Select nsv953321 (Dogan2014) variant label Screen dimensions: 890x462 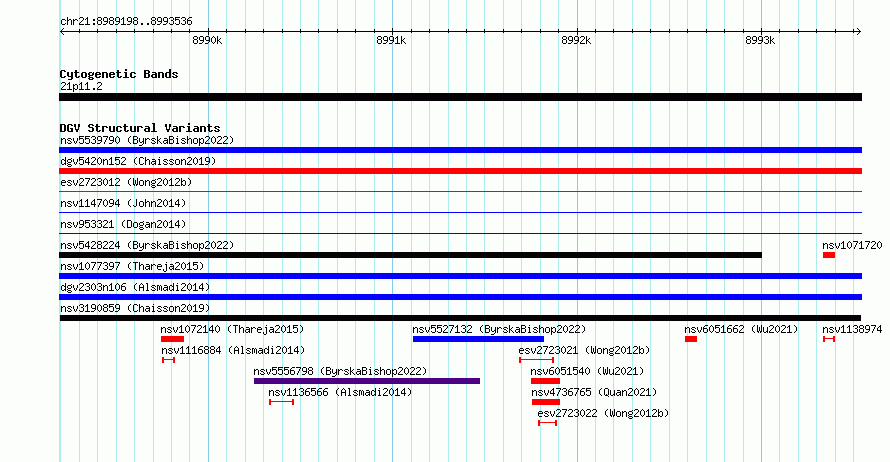pos(123,224)
